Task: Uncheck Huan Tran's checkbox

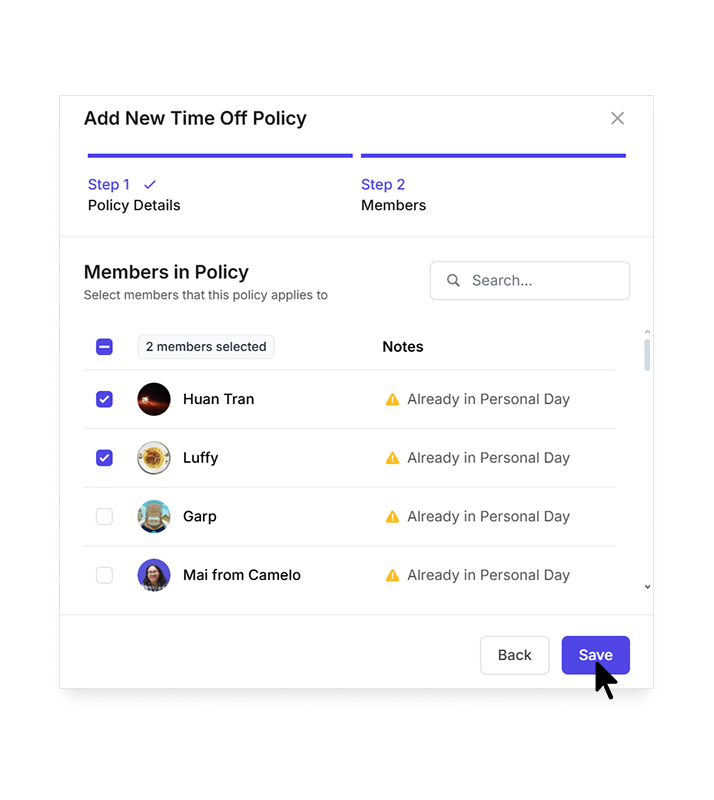Action: 104,399
